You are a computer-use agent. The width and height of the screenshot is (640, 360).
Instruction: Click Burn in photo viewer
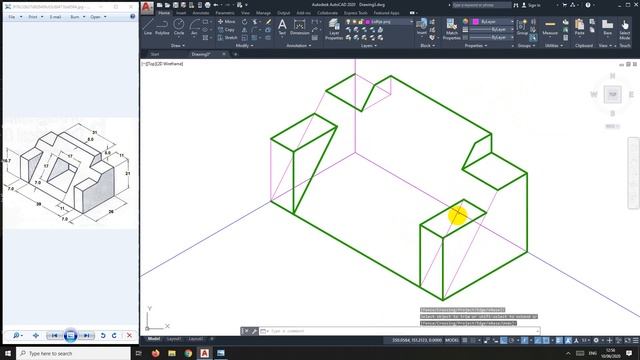[77, 17]
